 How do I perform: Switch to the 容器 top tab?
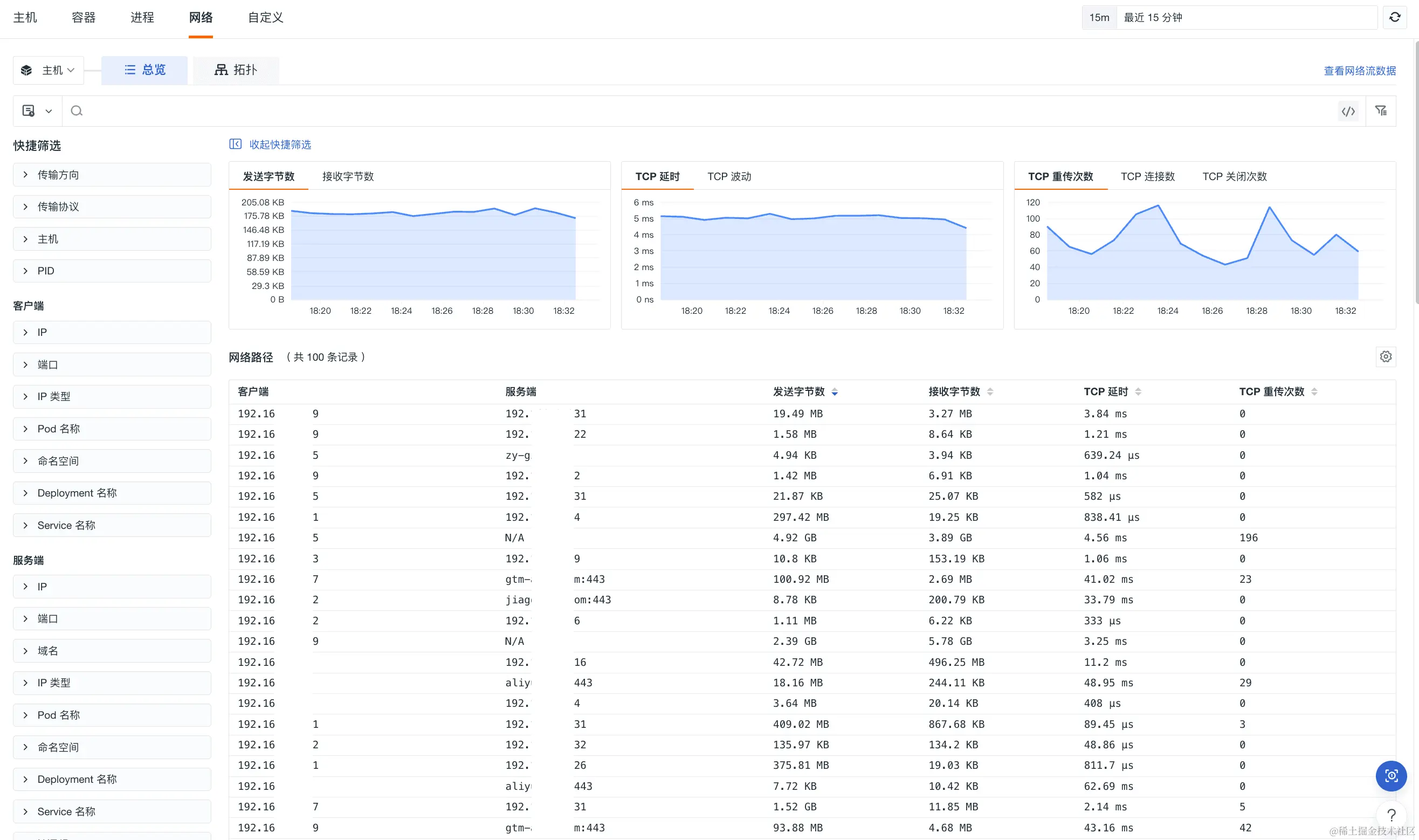(83, 18)
